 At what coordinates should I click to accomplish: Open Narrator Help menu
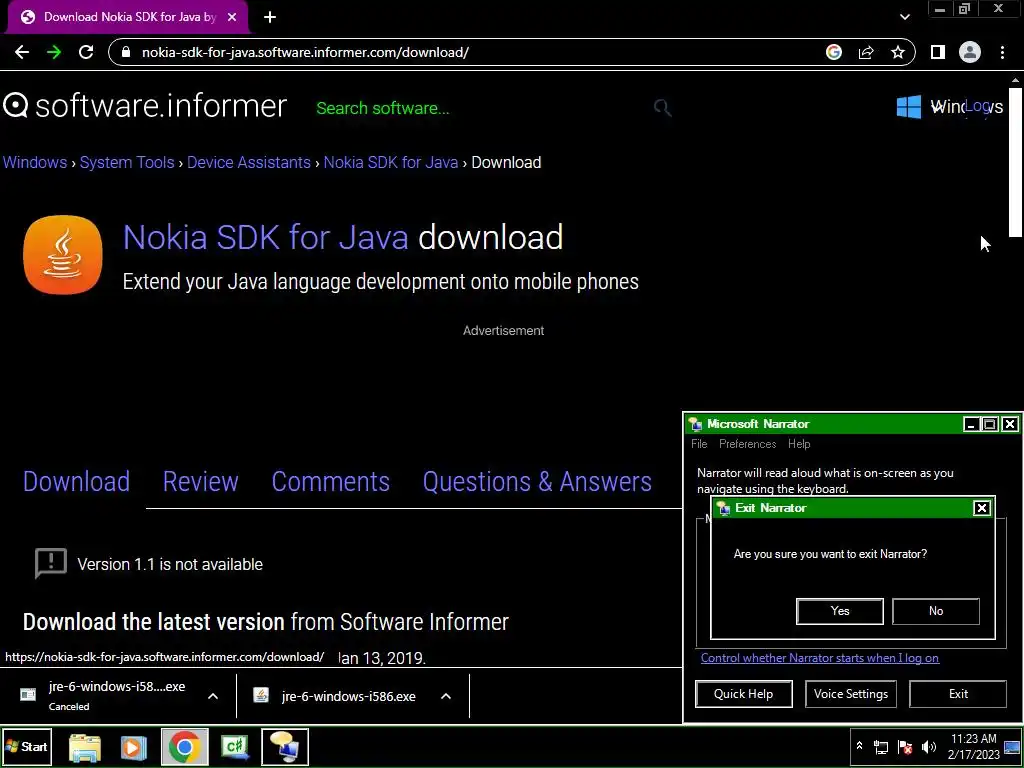[799, 444]
